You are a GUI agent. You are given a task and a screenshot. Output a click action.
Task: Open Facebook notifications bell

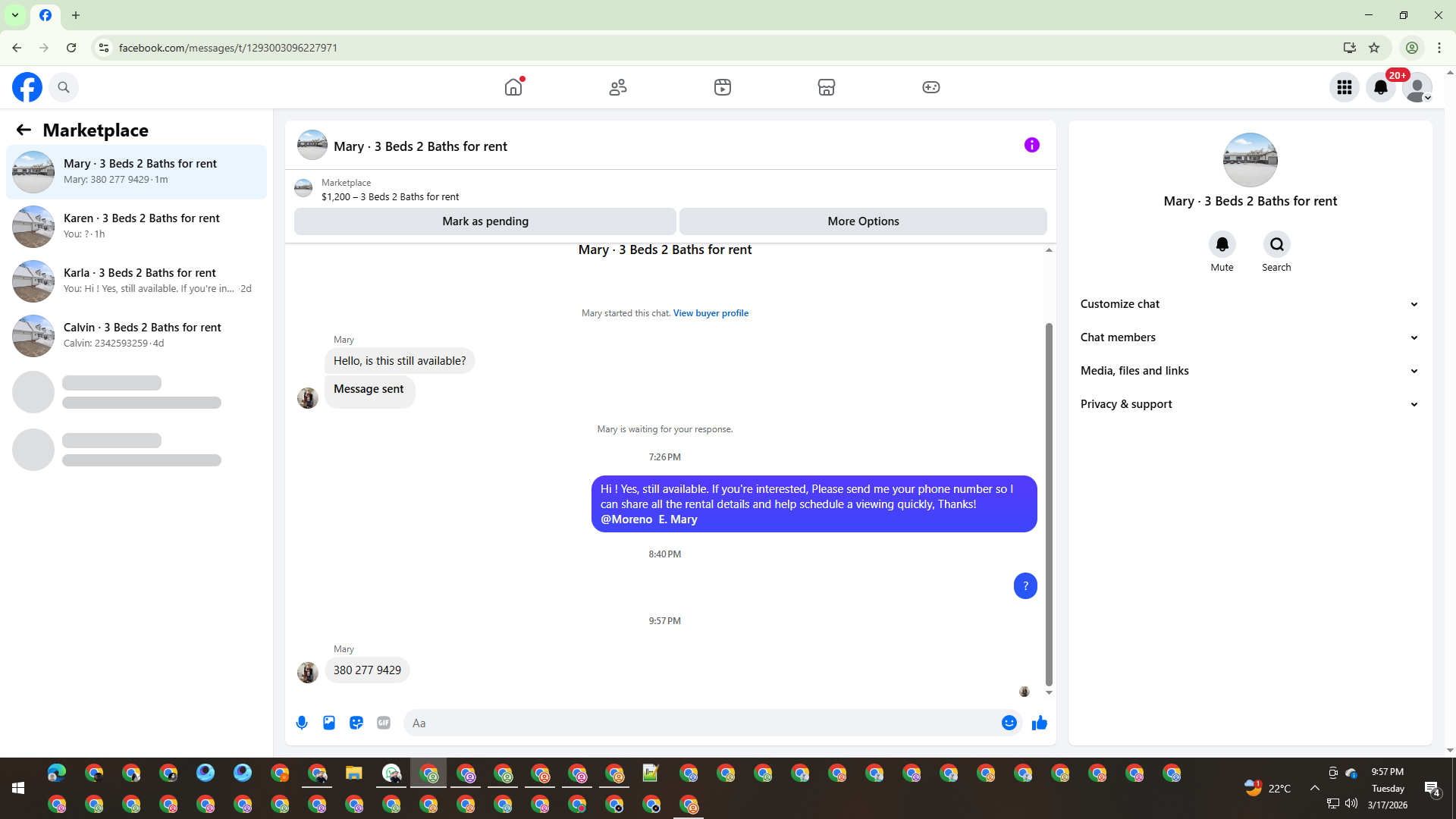(1381, 87)
